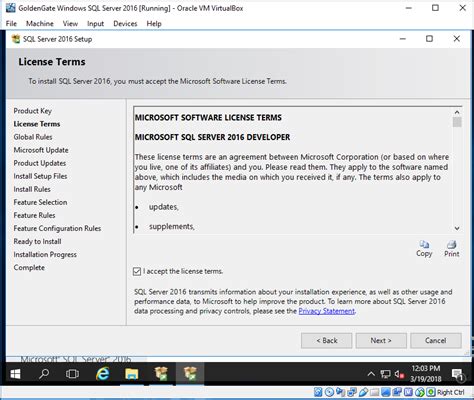Select Product Updates step in sidebar
The height and width of the screenshot is (400, 474).
click(x=40, y=163)
